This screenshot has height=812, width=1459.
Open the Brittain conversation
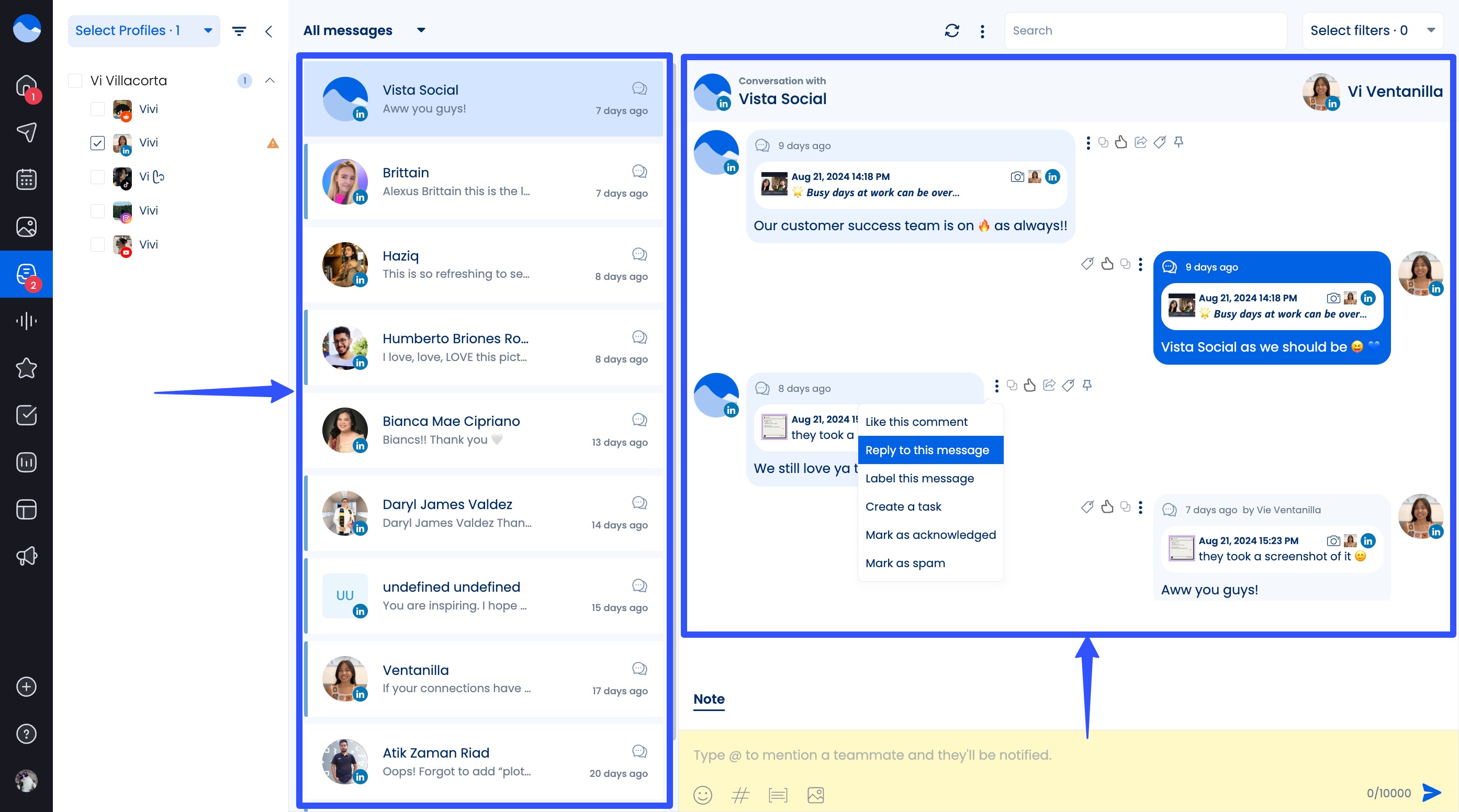tap(484, 182)
